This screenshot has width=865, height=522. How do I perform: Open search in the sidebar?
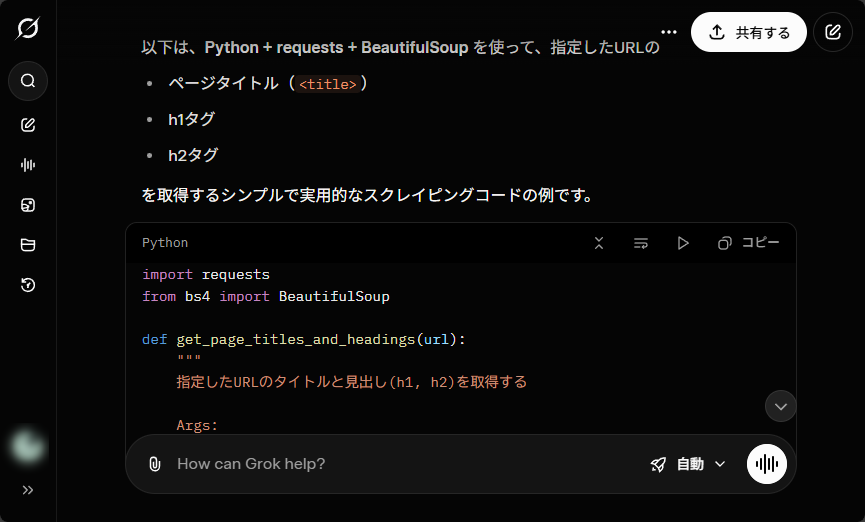[28, 81]
